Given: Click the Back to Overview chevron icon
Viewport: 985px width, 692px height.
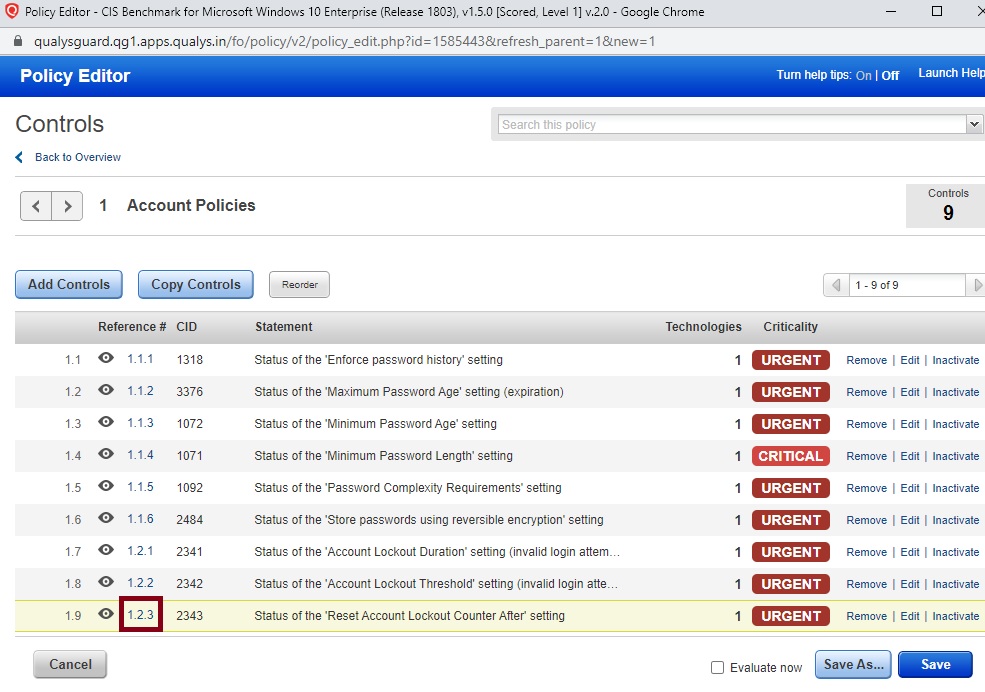Looking at the screenshot, I should (19, 157).
